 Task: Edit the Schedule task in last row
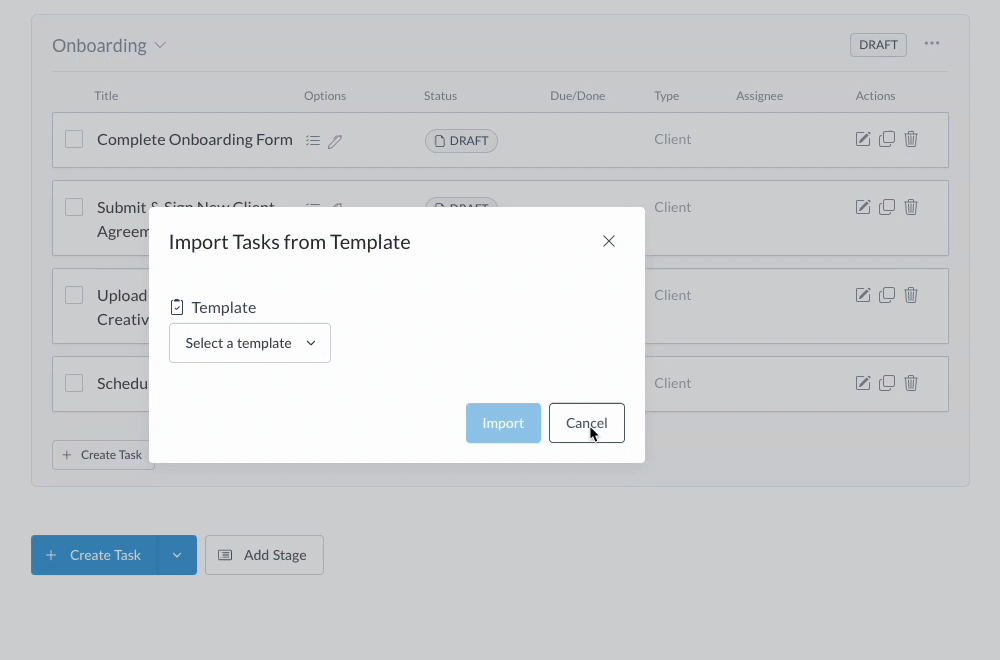click(863, 383)
